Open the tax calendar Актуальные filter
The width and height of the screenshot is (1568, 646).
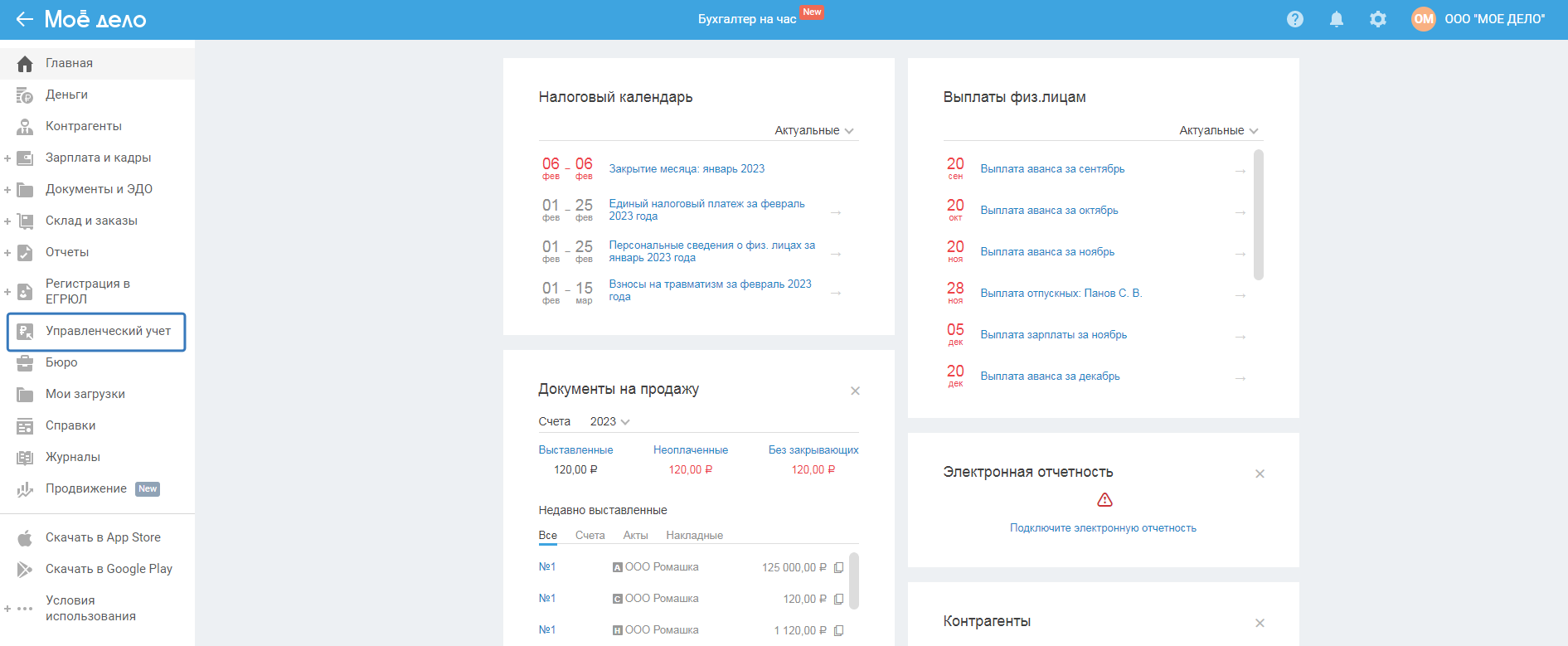click(814, 130)
